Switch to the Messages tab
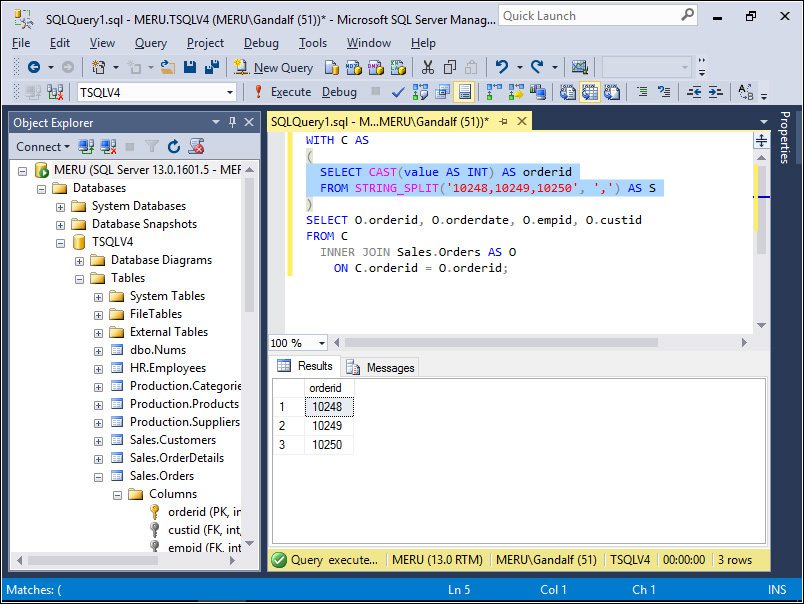Screen dimensions: 804x604 click(x=381, y=367)
